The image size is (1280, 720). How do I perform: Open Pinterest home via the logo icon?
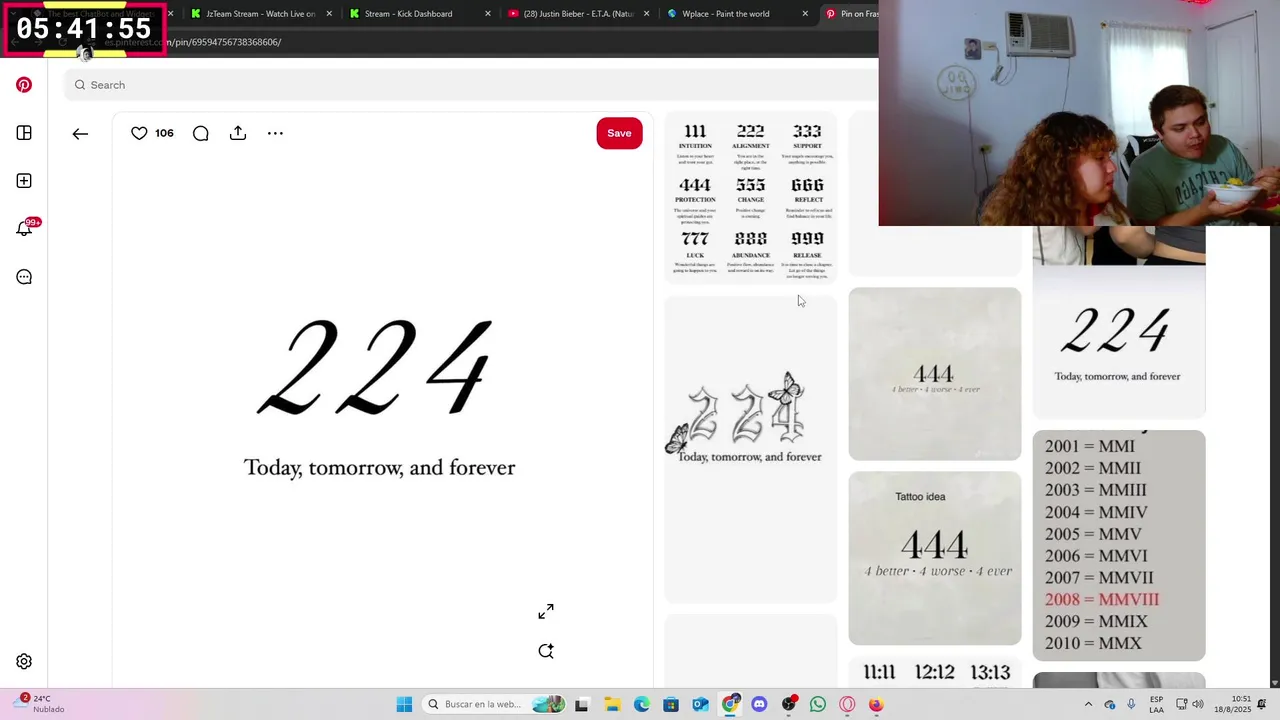[24, 85]
